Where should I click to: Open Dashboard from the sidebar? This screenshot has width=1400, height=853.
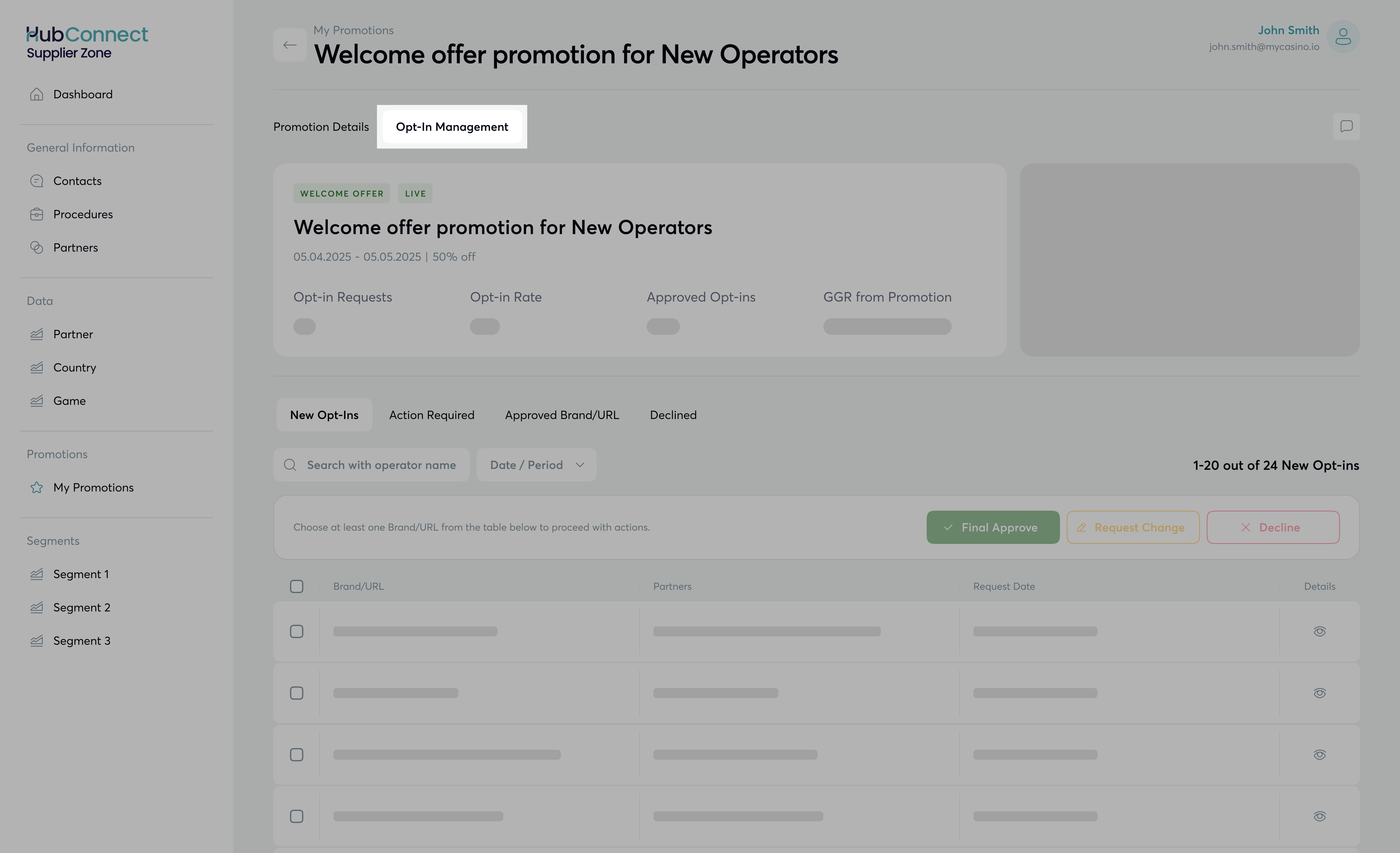[82, 94]
